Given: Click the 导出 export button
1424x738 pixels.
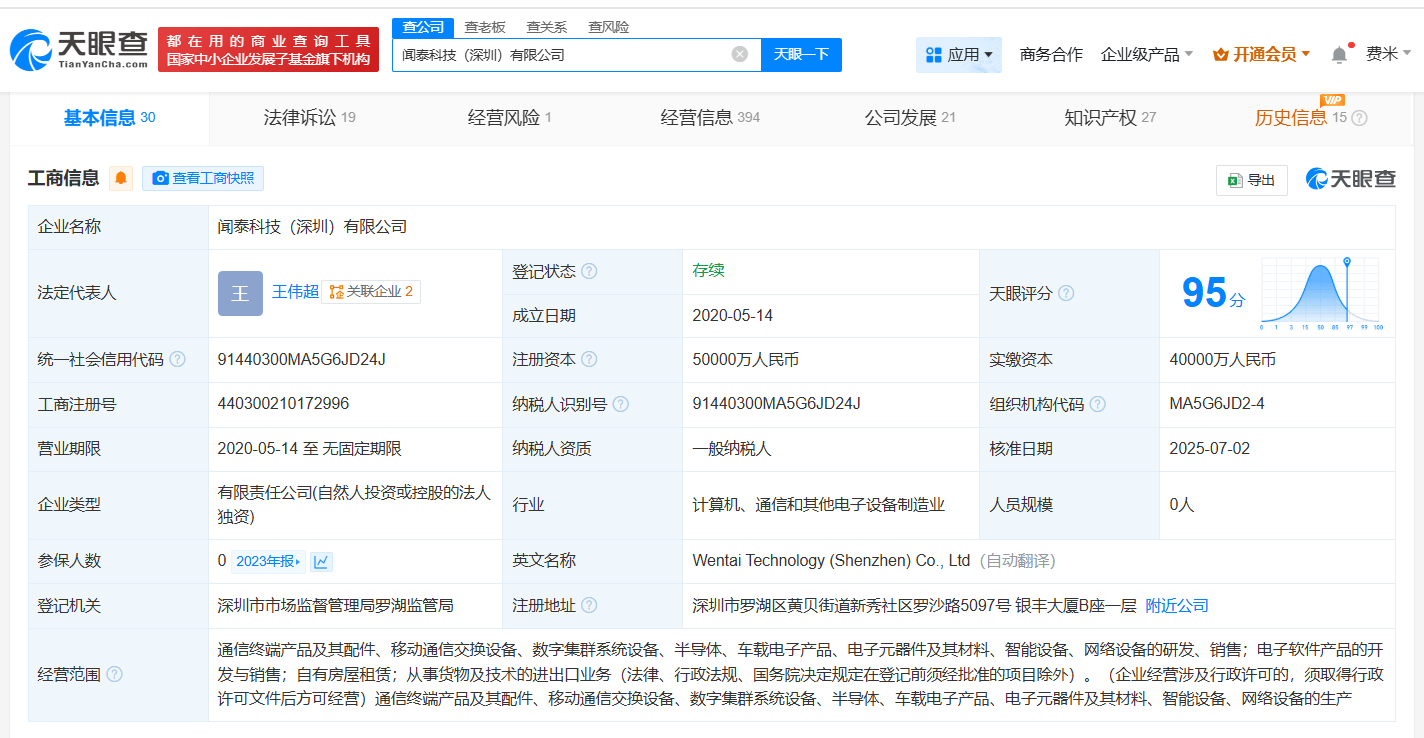Looking at the screenshot, I should pos(1252,180).
